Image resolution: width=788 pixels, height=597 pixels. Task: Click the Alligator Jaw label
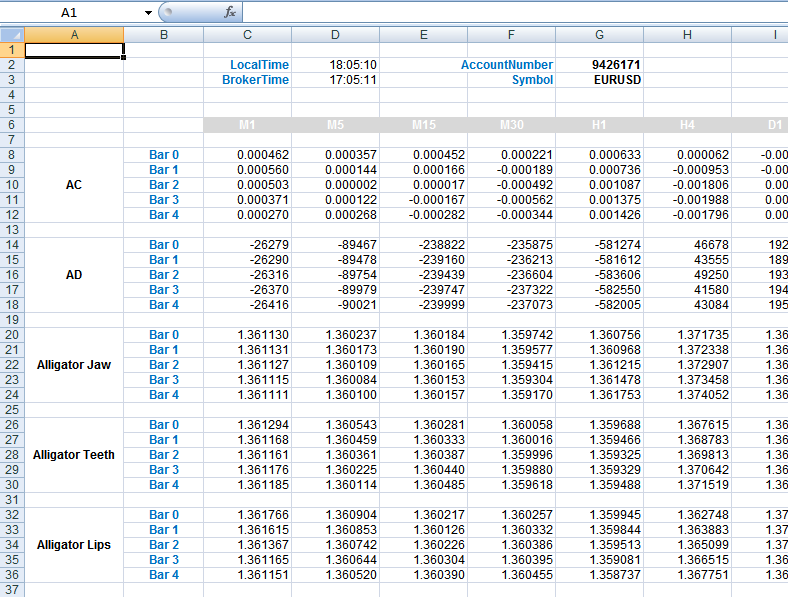tap(74, 365)
